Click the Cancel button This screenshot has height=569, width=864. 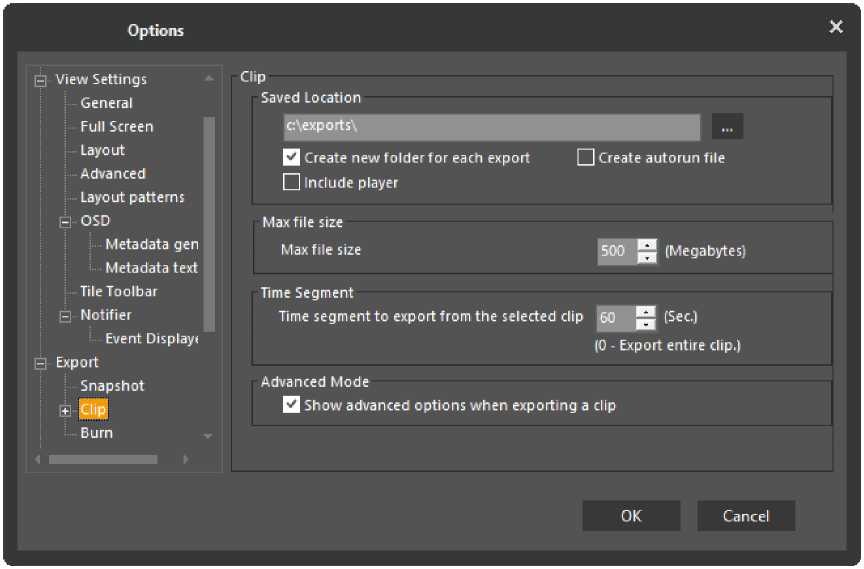coord(746,516)
